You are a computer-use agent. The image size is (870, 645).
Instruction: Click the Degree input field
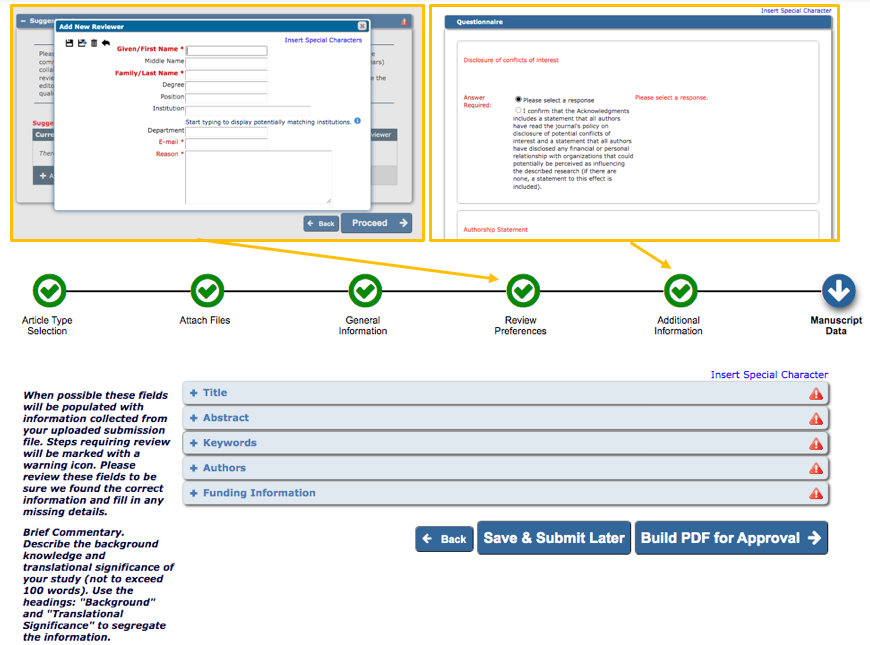tap(226, 86)
